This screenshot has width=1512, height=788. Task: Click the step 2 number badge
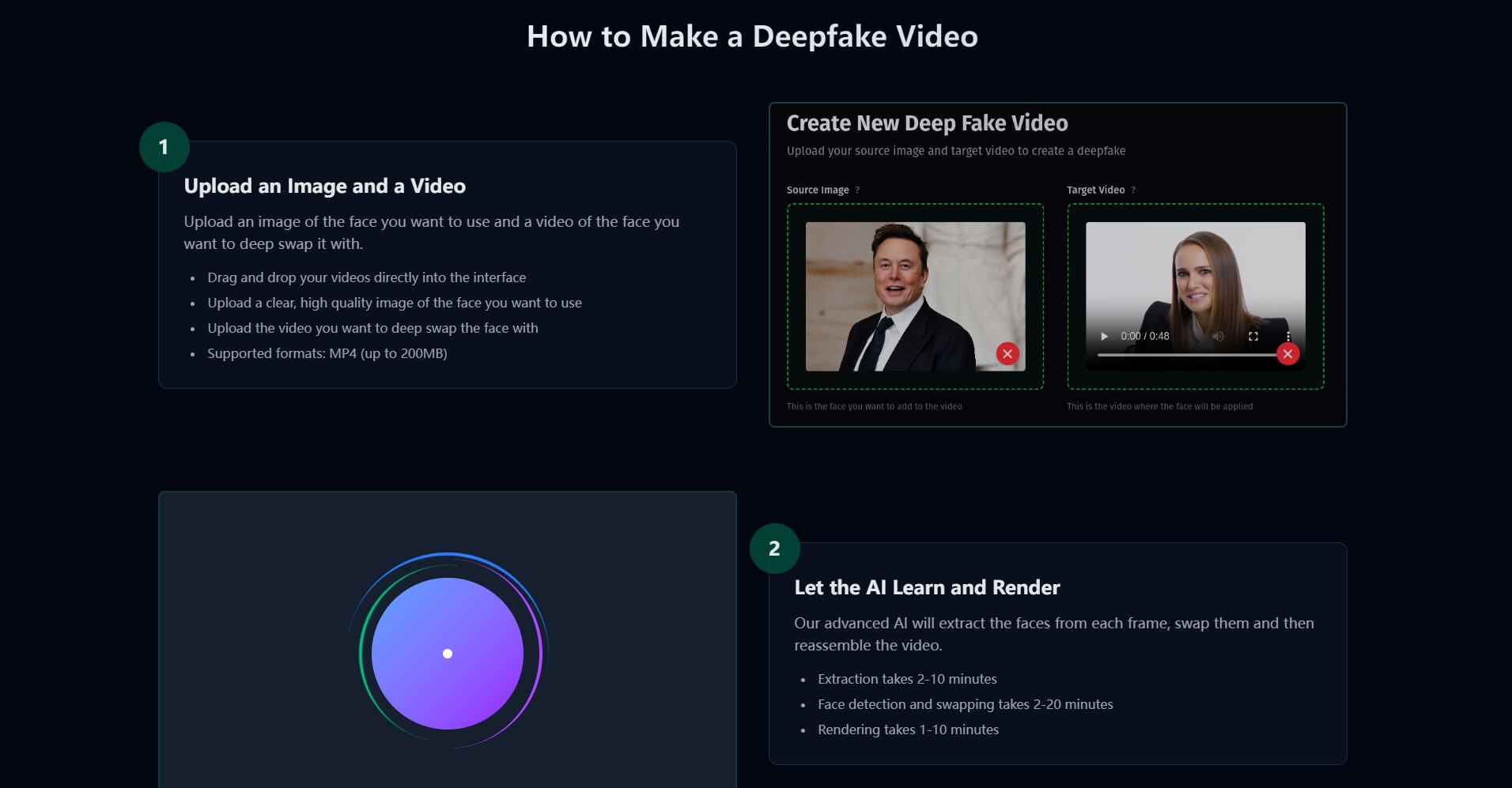point(774,549)
